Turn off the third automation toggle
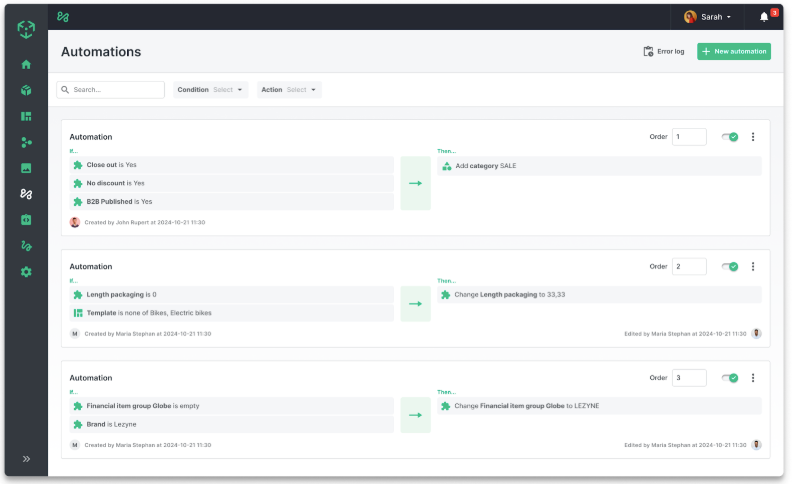792x484 pixels. point(730,378)
